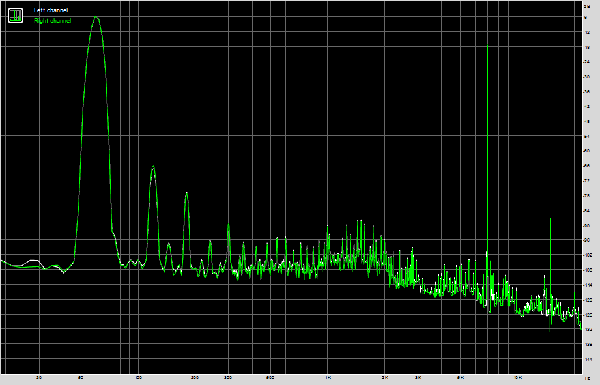
Task: Click the third harmonic peak tip
Action: (186, 193)
